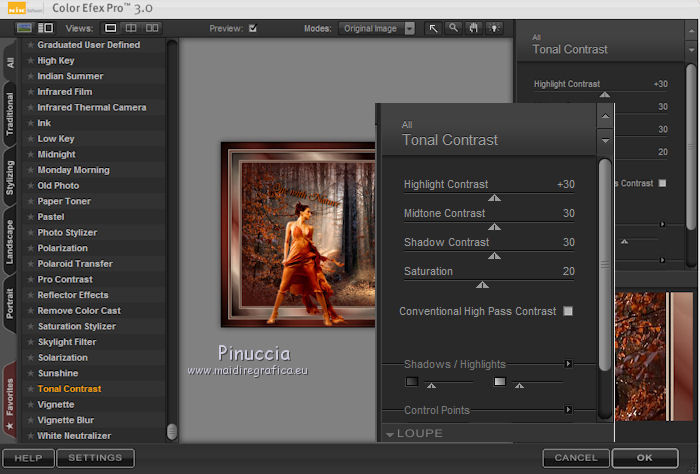700x474 pixels.
Task: Select Vignette Blur in filter list
Action: click(x=65, y=420)
